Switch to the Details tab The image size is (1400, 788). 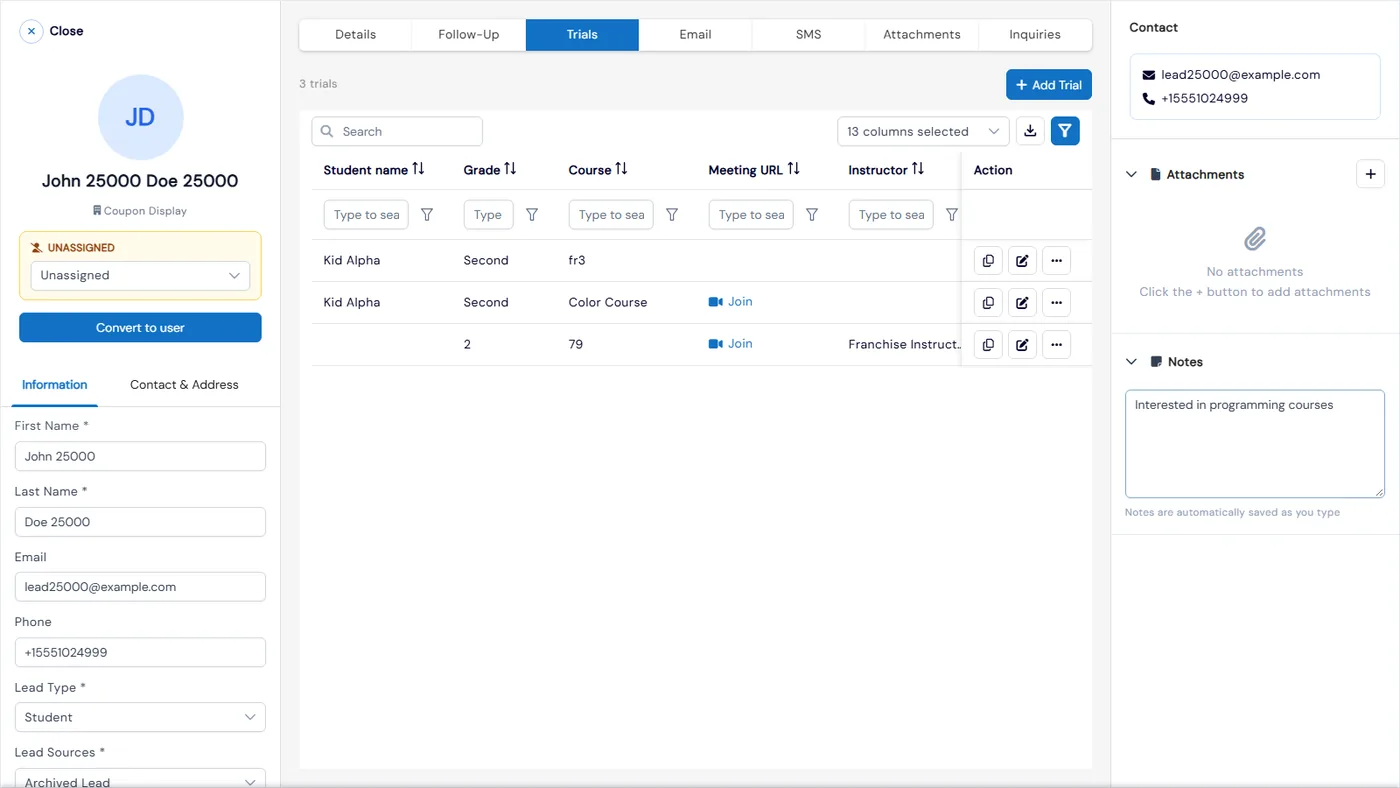tap(355, 34)
